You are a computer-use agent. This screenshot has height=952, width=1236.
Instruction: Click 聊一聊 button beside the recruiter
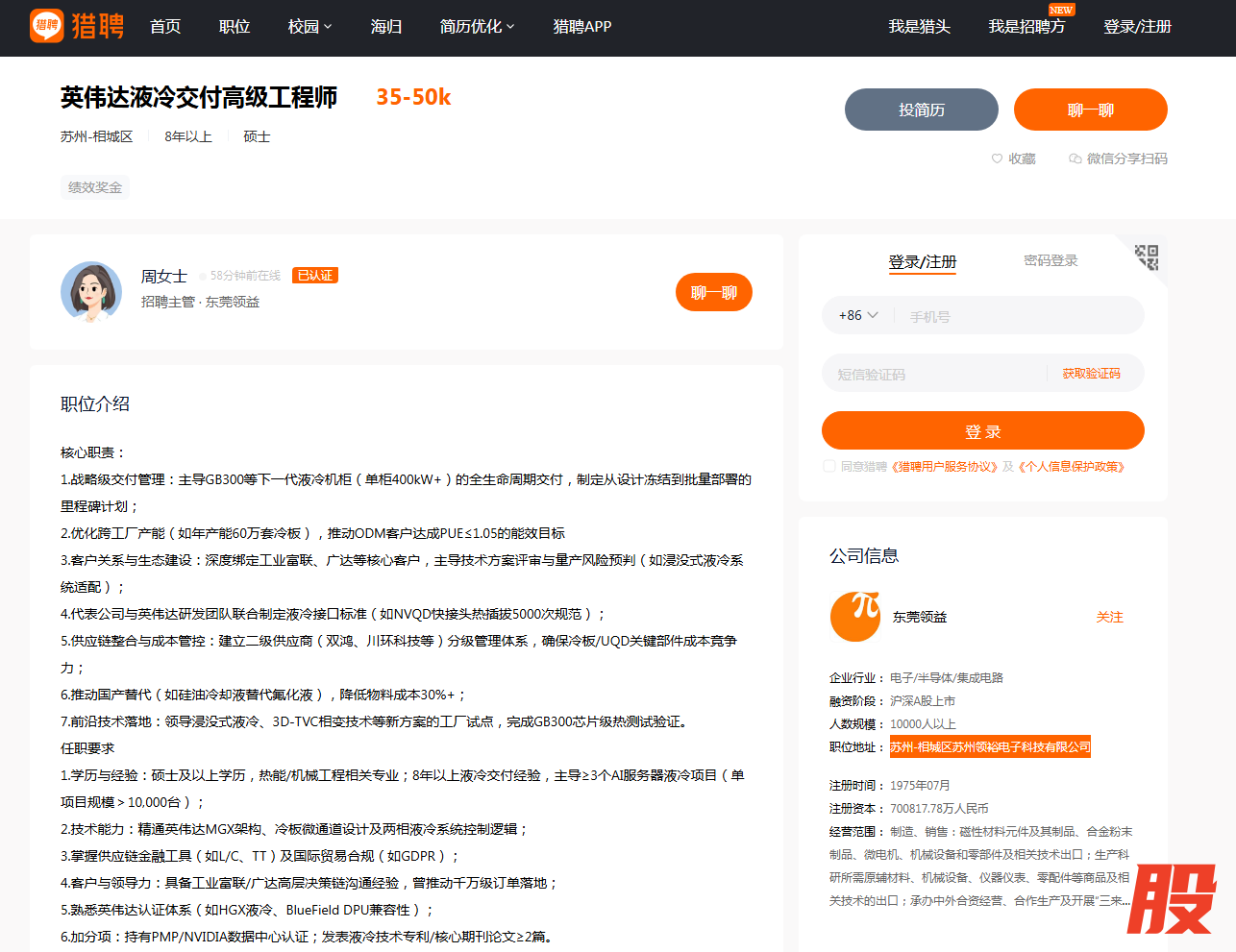pos(713,293)
